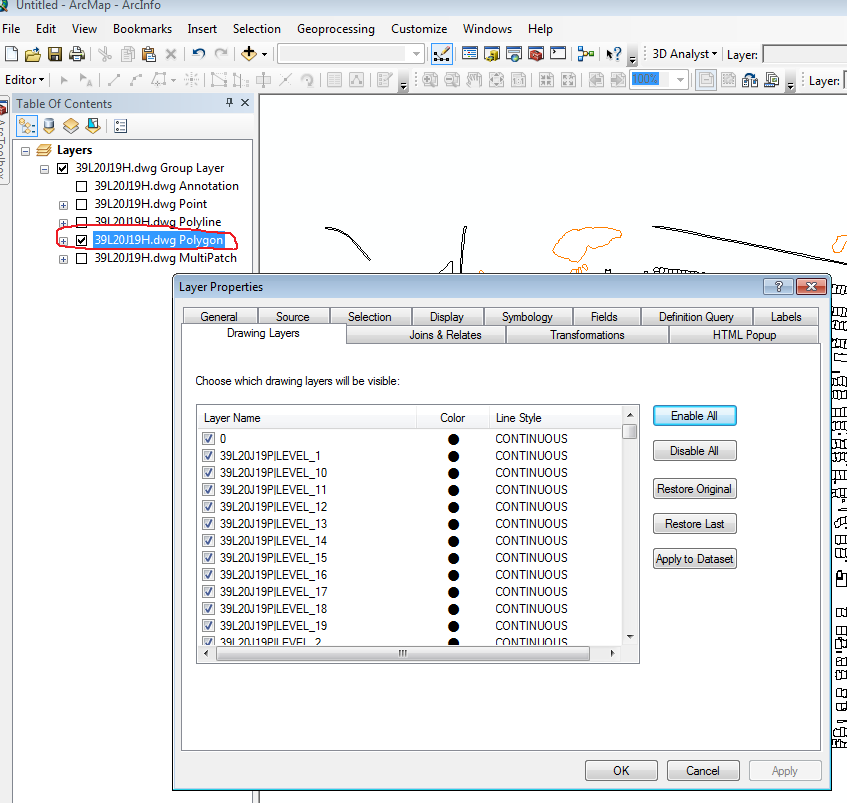Toggle the 39L20J19H.dwg Polygon layer checkbox

coord(82,240)
